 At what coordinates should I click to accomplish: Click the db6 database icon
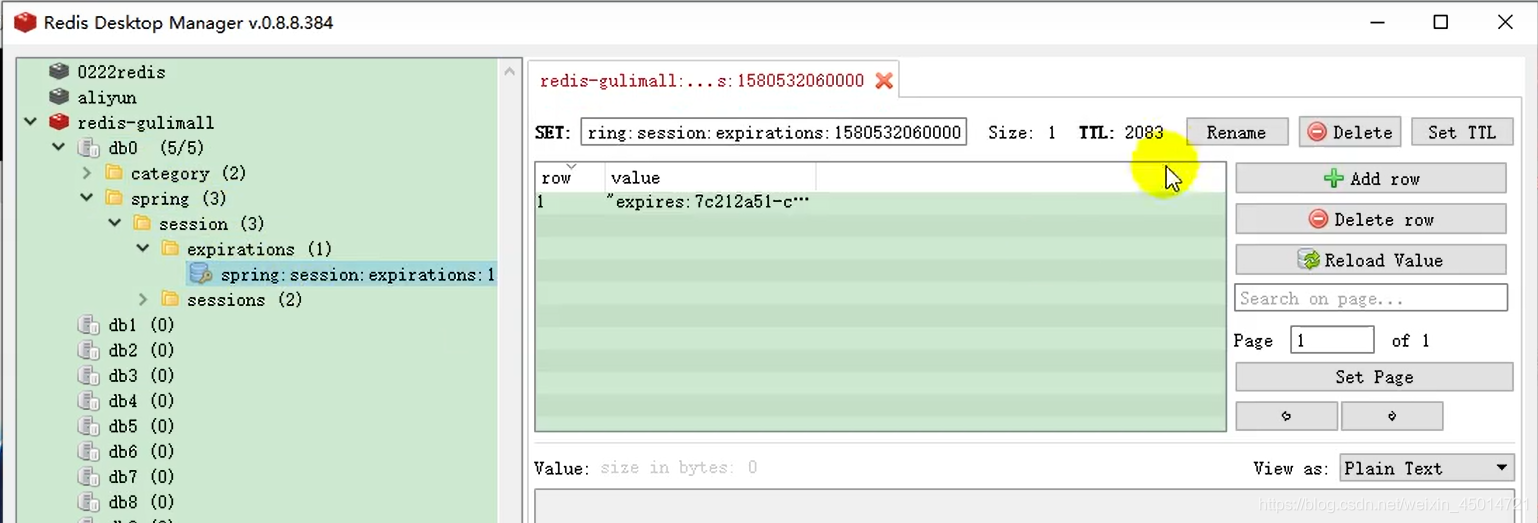(x=89, y=451)
